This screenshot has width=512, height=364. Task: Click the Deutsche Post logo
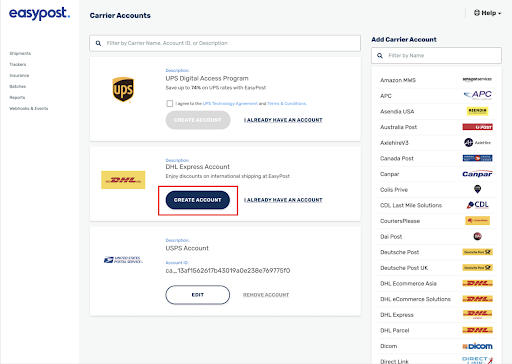[477, 252]
